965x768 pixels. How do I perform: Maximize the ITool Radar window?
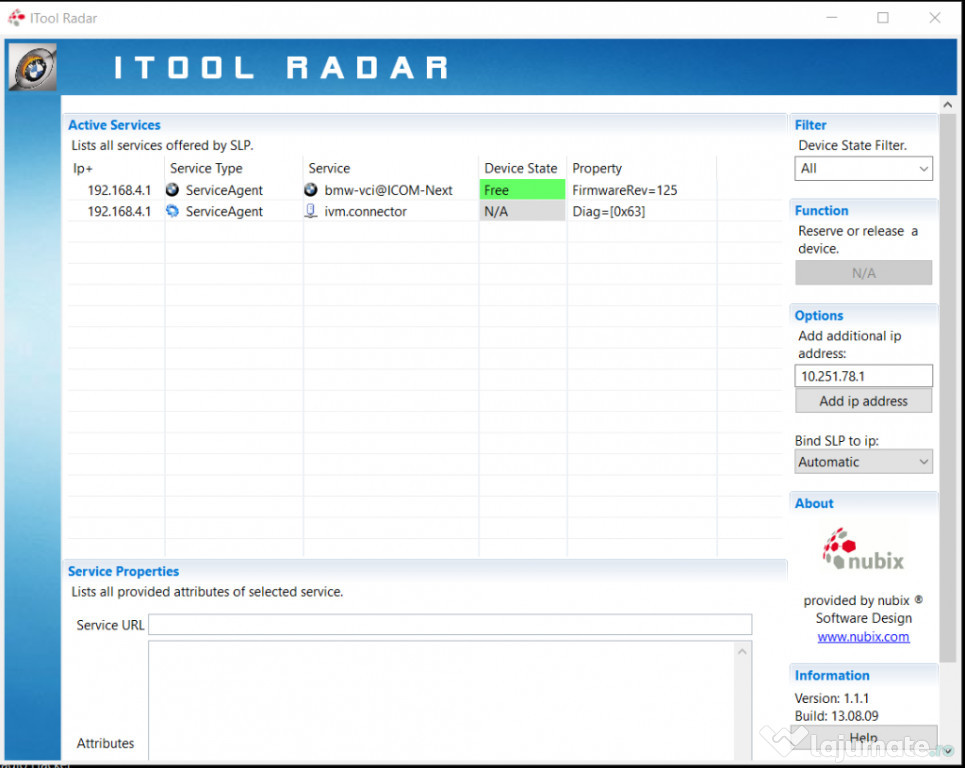[x=883, y=18]
